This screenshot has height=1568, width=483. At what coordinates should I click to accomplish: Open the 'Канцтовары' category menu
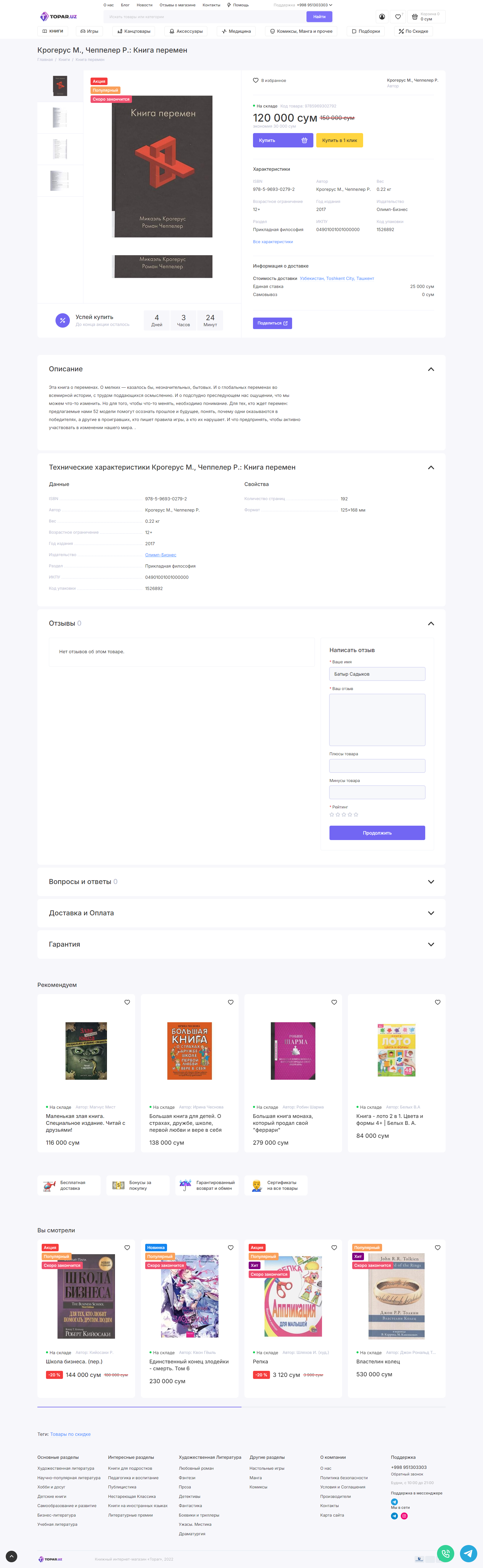point(133,31)
